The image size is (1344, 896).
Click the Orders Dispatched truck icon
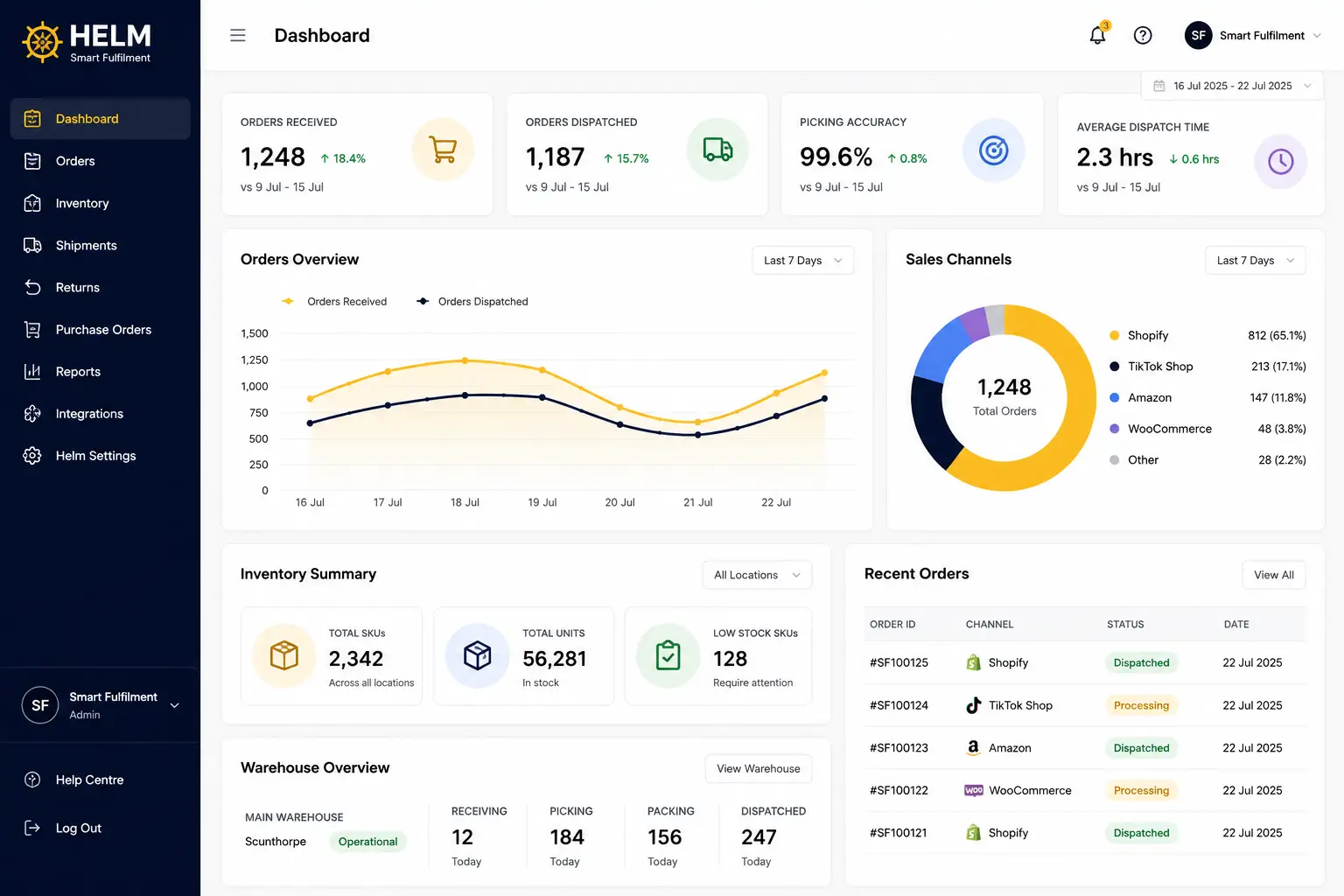[717, 150]
